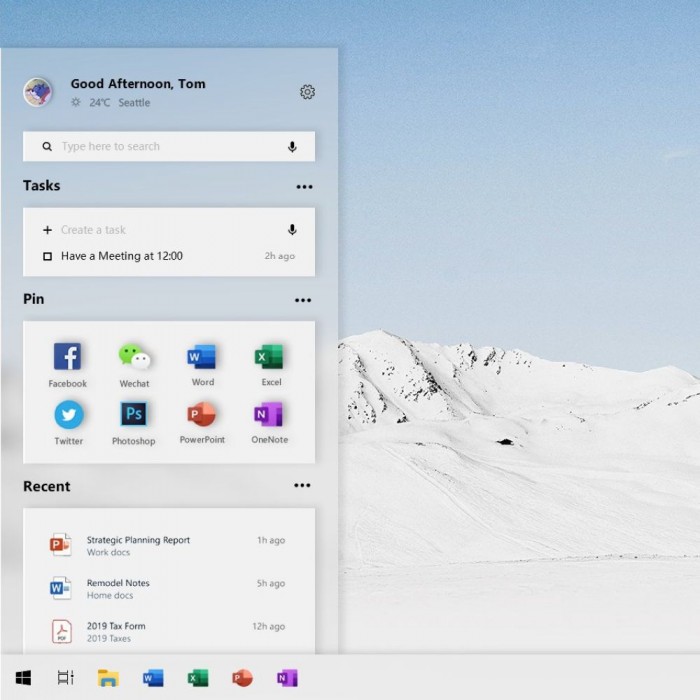Open the Facebook pinned app
Image resolution: width=700 pixels, height=700 pixels.
pyautogui.click(x=67, y=357)
